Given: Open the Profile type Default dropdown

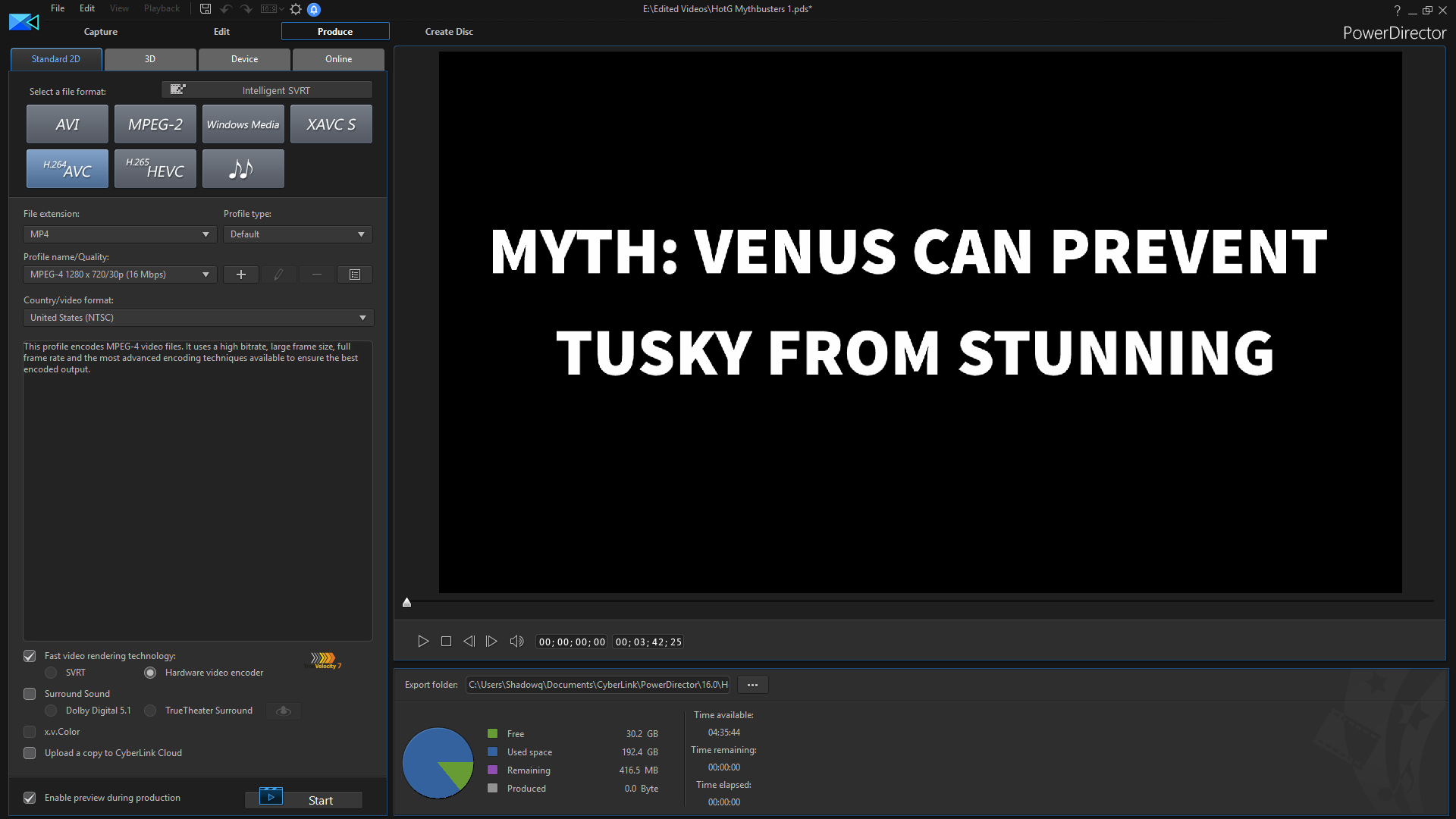Looking at the screenshot, I should point(297,234).
